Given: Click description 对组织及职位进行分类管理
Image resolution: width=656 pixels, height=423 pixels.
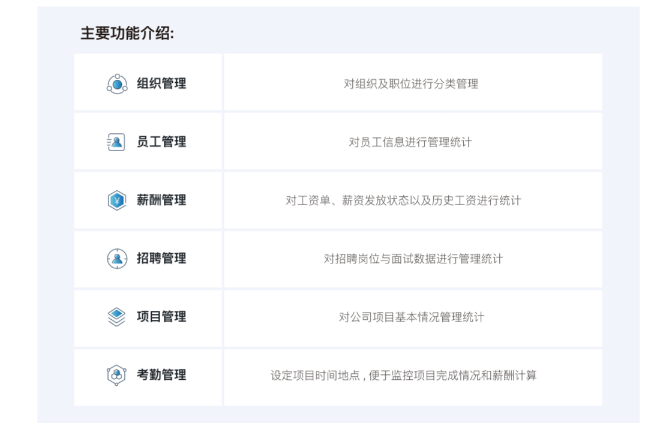Looking at the screenshot, I should pos(411,84).
